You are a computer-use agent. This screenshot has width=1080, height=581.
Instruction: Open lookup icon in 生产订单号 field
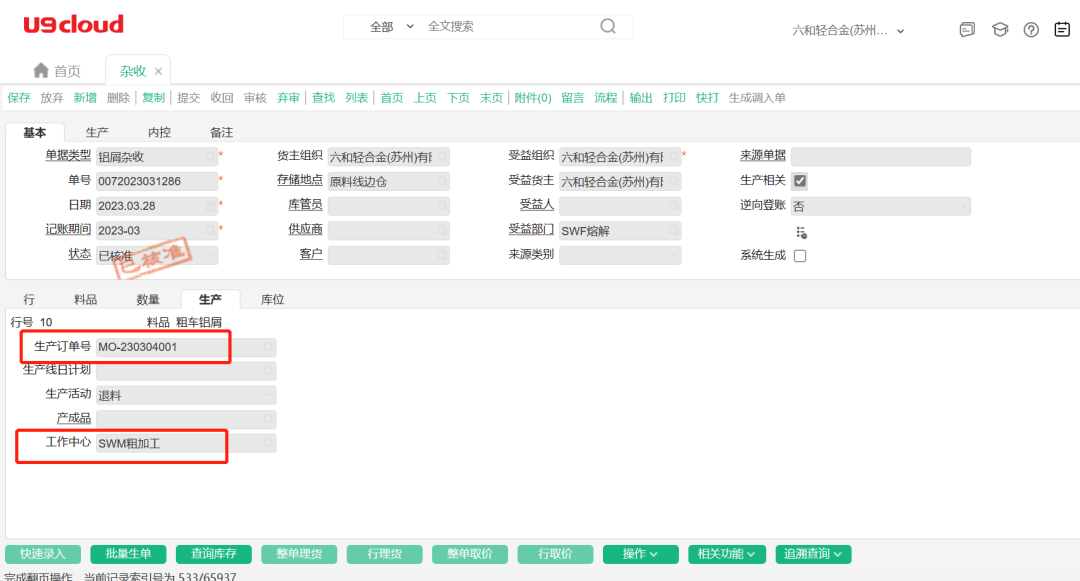click(268, 347)
